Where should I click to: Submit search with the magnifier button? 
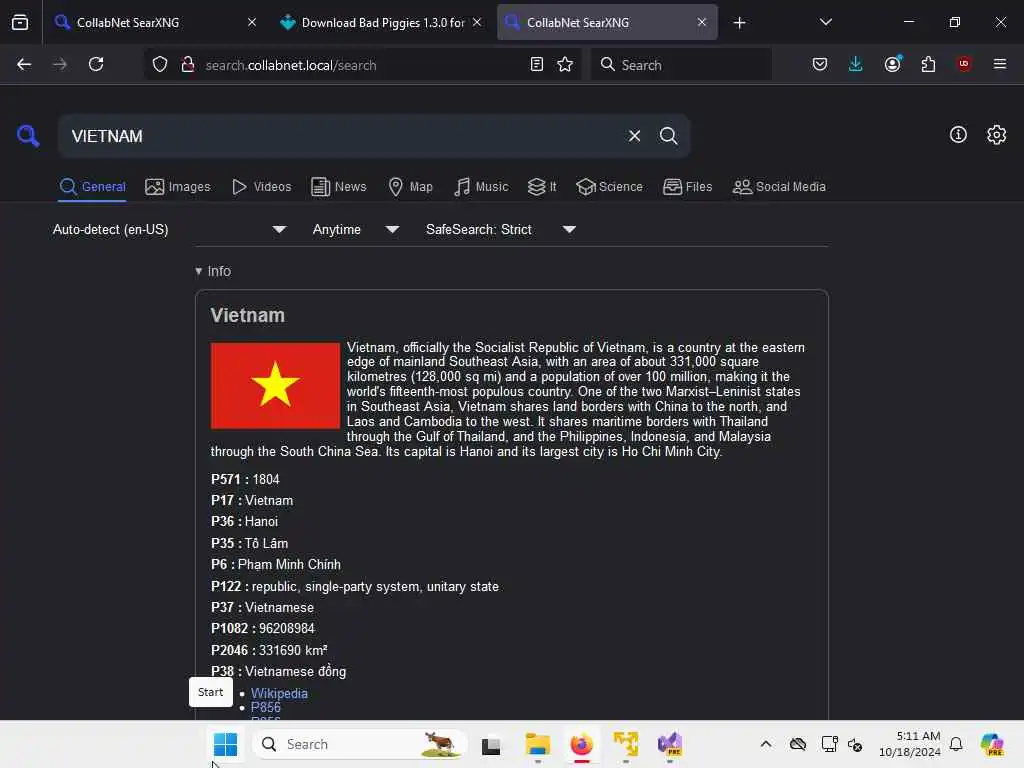[x=668, y=136]
